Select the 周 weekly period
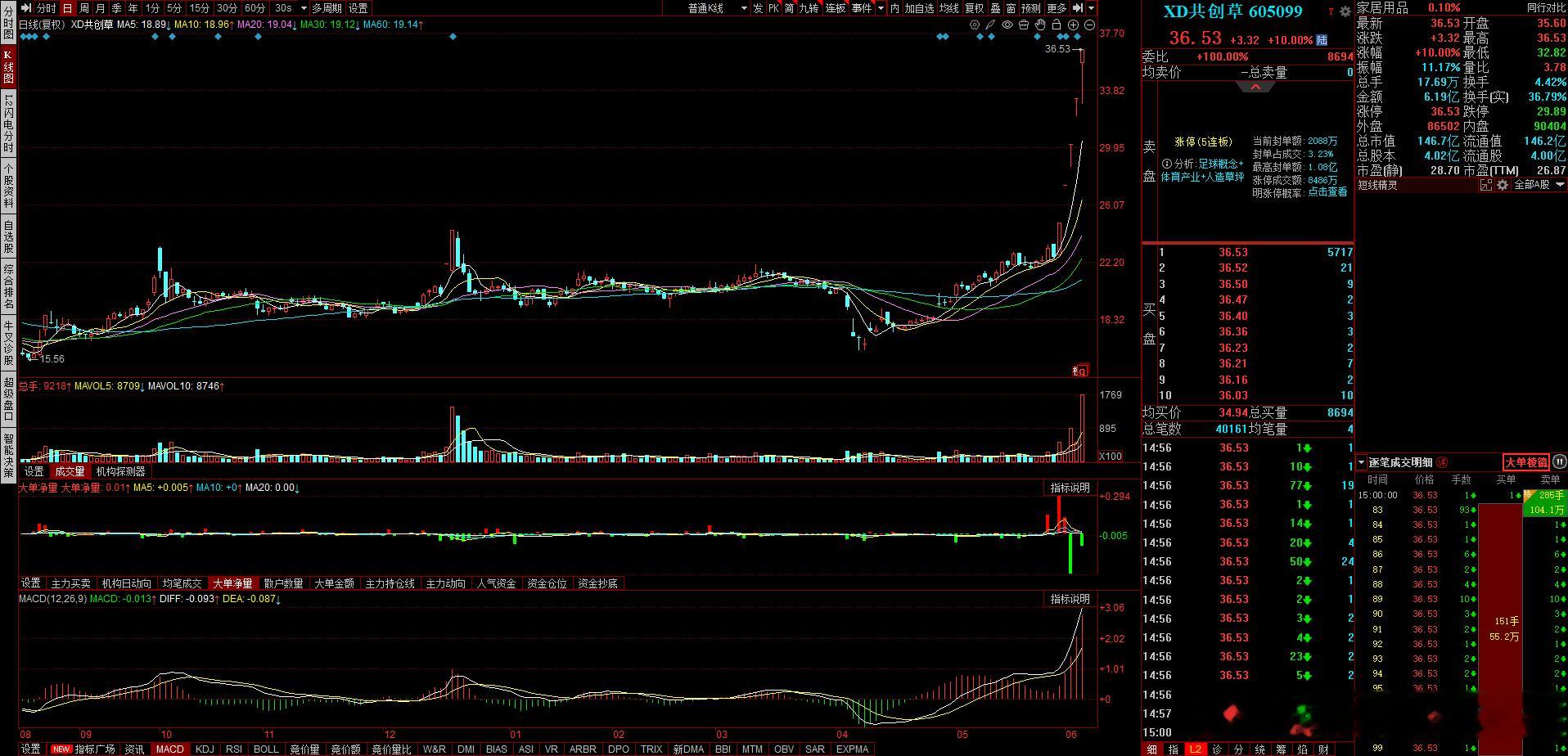1568x756 pixels. pyautogui.click(x=84, y=7)
